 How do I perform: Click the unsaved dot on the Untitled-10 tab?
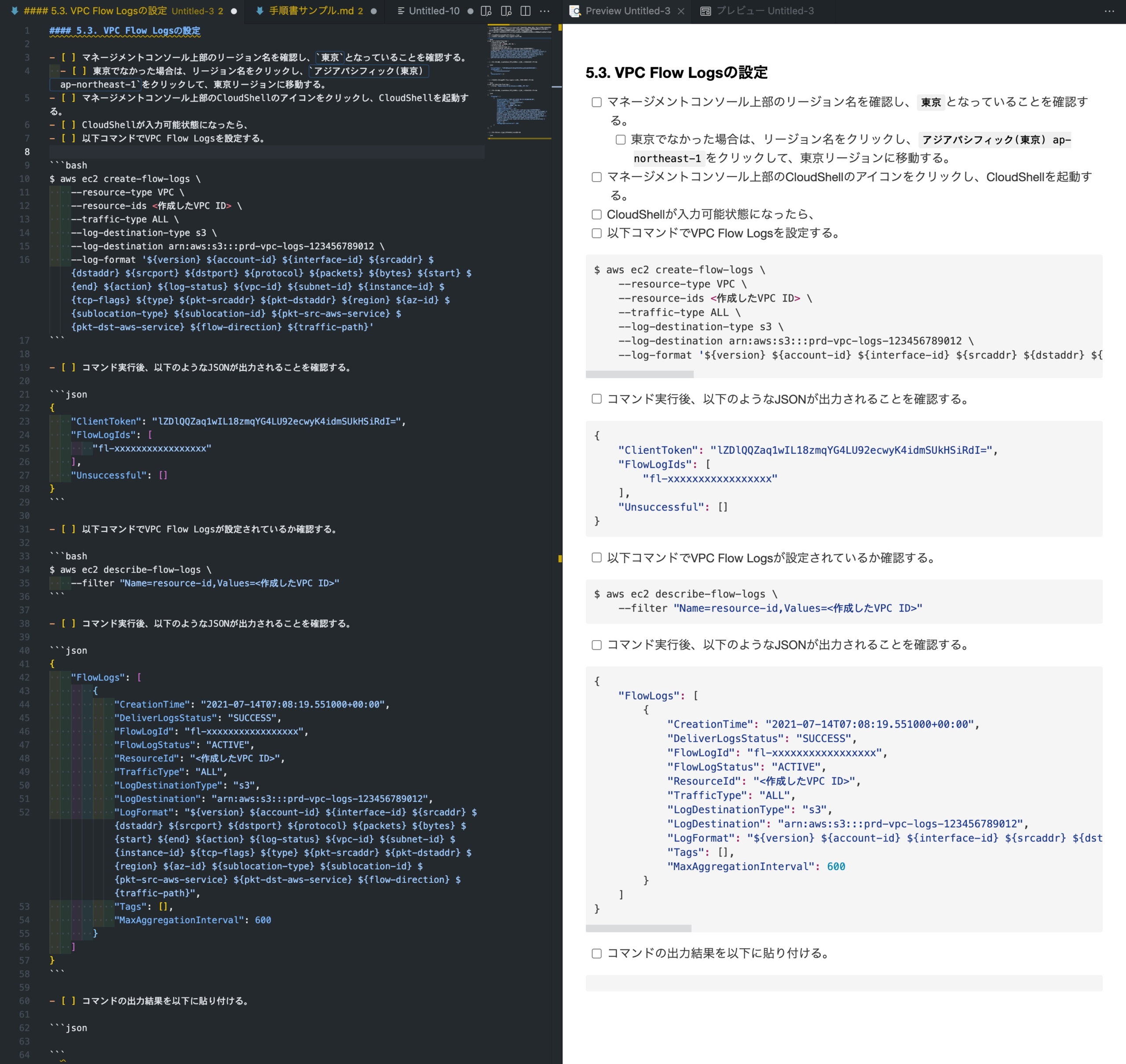tap(470, 11)
